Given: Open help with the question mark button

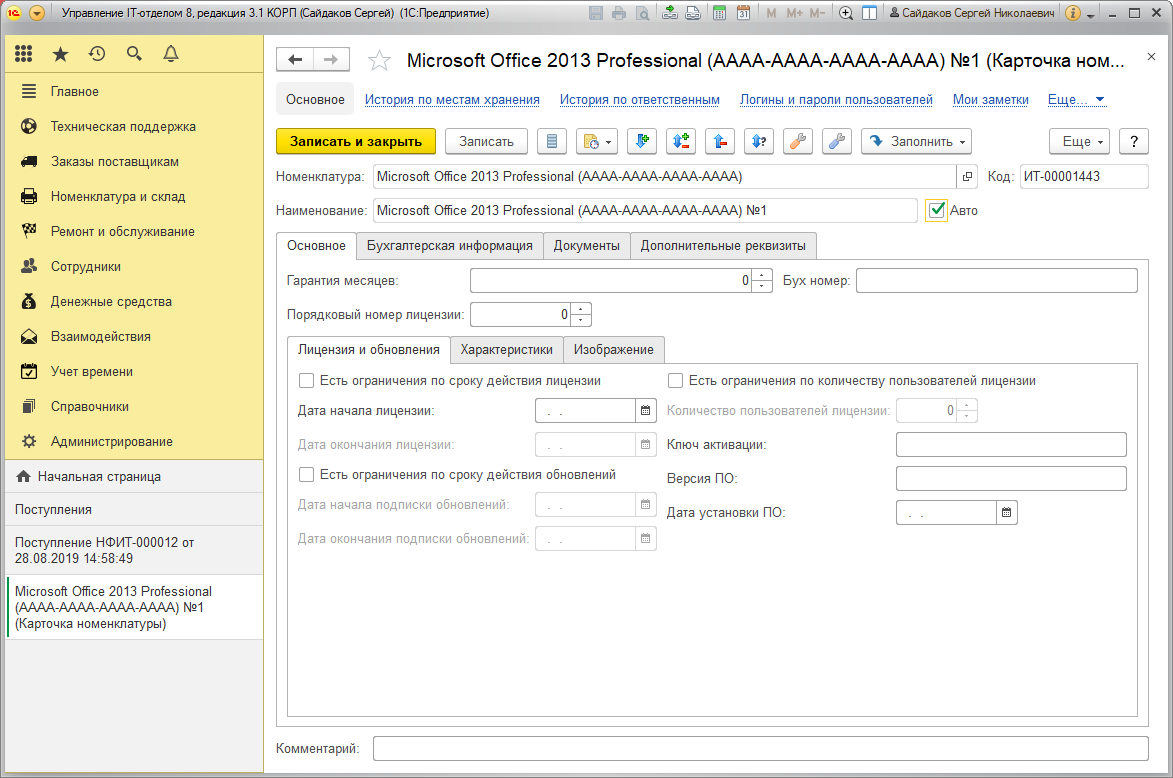Looking at the screenshot, I should pos(1134,141).
